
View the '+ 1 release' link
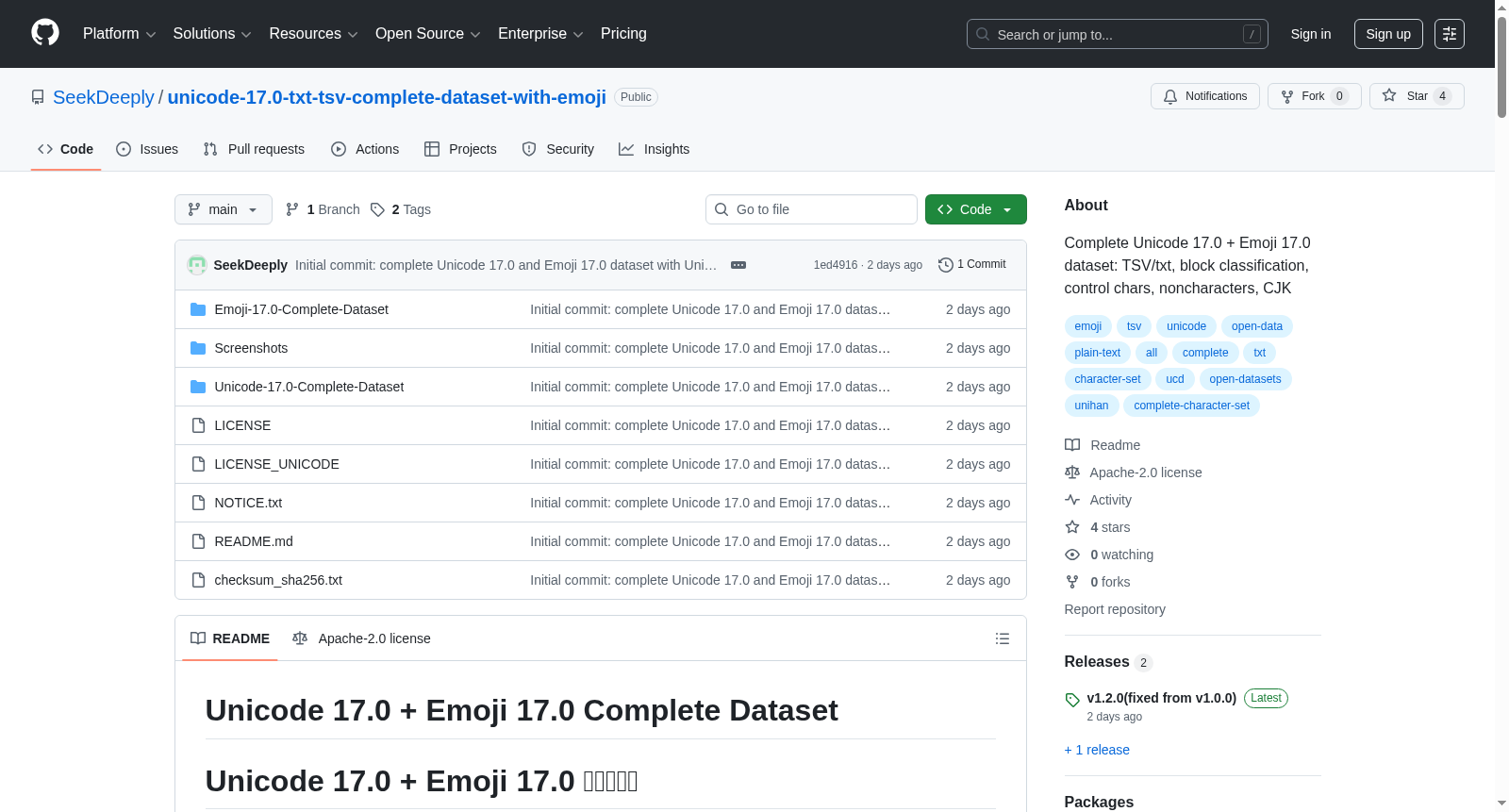(x=1097, y=750)
